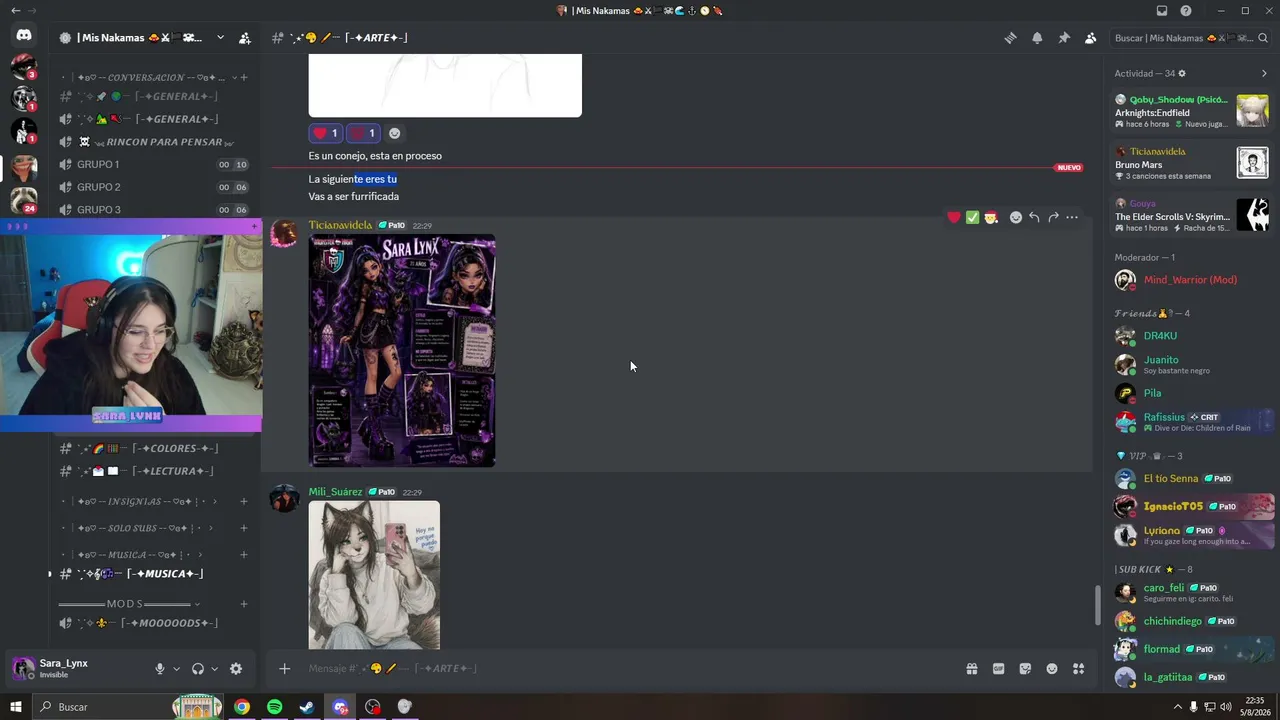This screenshot has height=720, width=1280.
Task: Toggle headphone deafen
Action: pos(198,669)
